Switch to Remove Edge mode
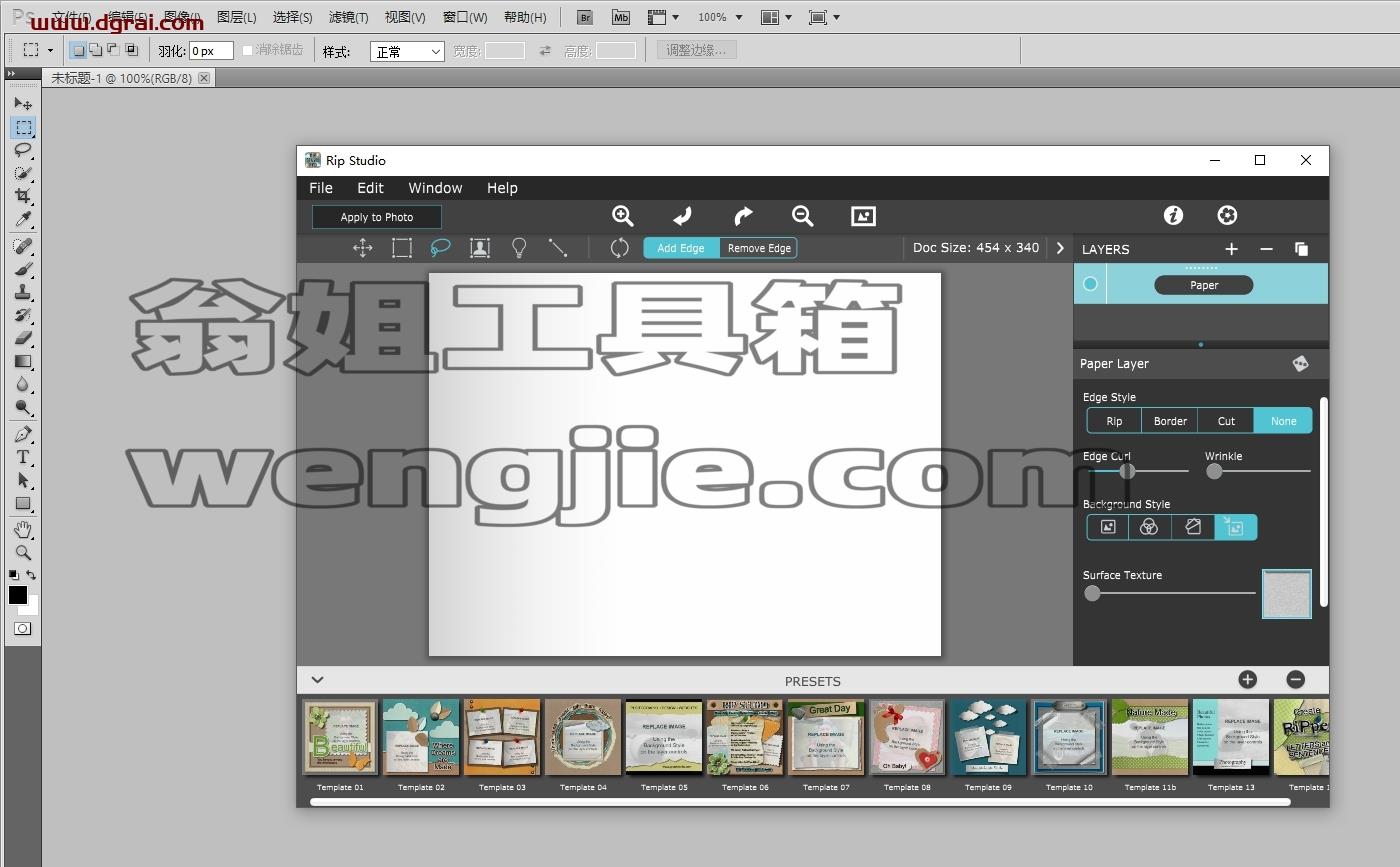Image resolution: width=1400 pixels, height=867 pixels. [759, 248]
